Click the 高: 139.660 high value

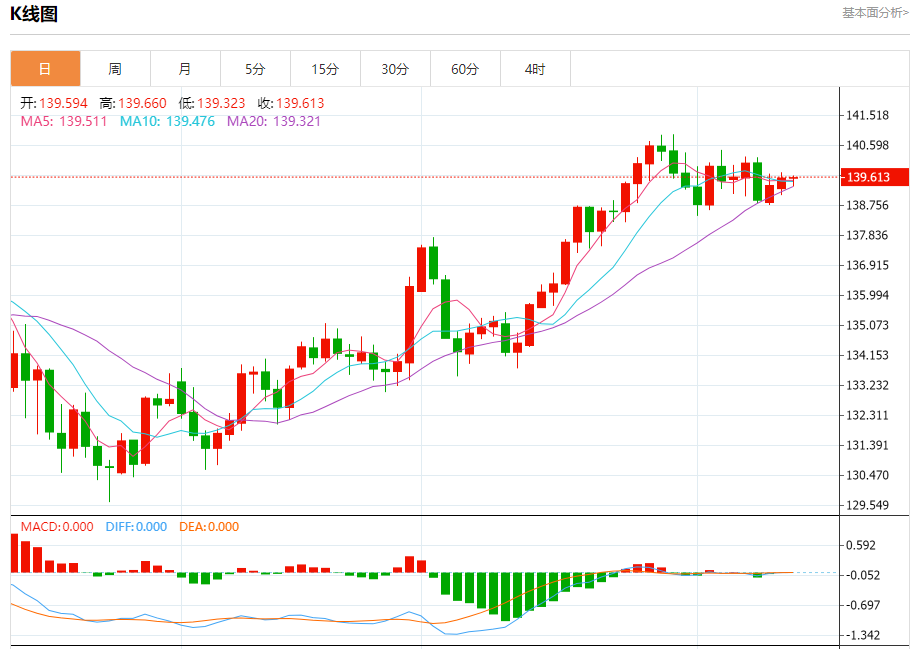pyautogui.click(x=133, y=103)
